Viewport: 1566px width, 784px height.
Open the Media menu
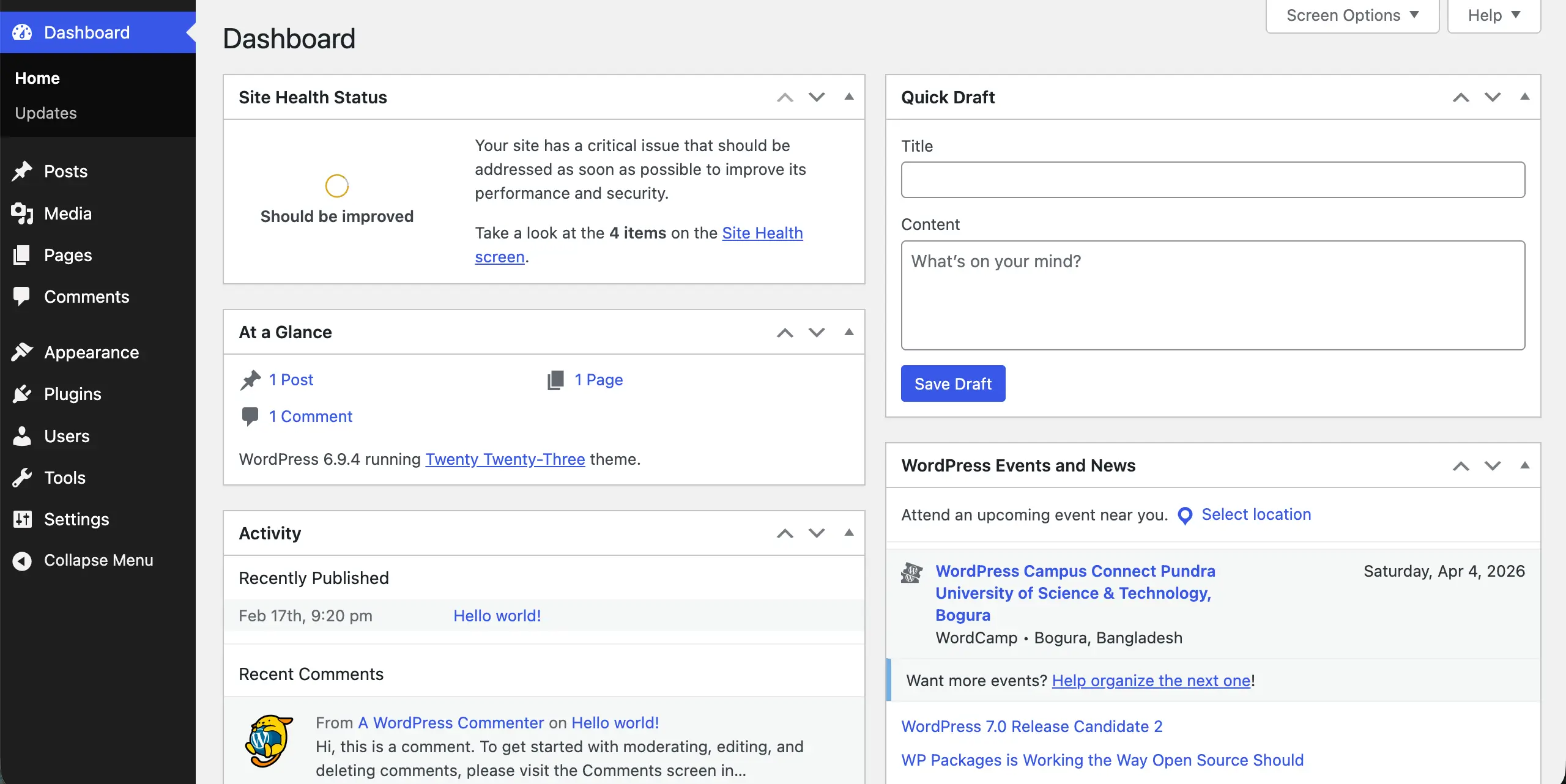pyautogui.click(x=98, y=213)
